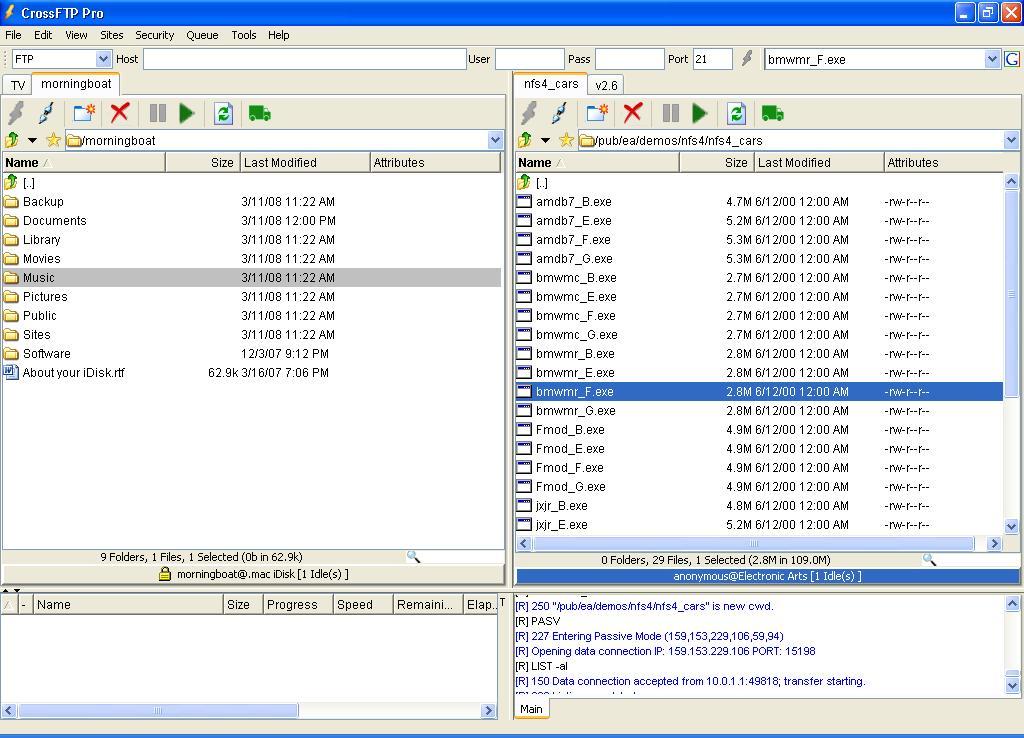Select the Documents folder in the left pane
This screenshot has height=738, width=1024.
[x=55, y=221]
